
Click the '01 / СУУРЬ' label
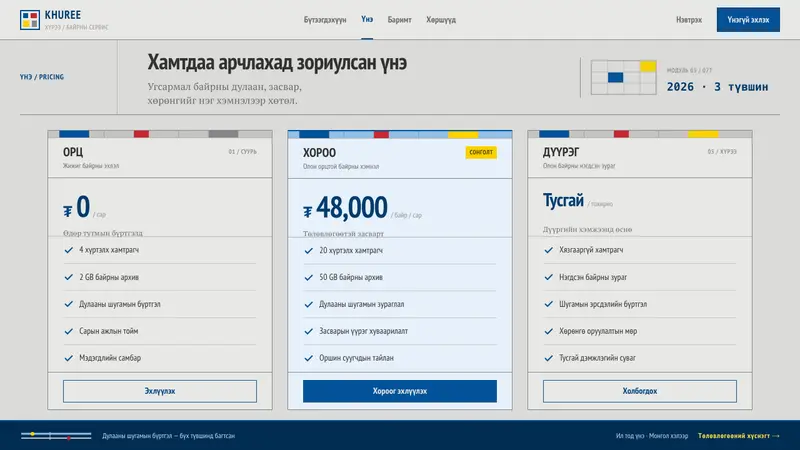click(242, 152)
